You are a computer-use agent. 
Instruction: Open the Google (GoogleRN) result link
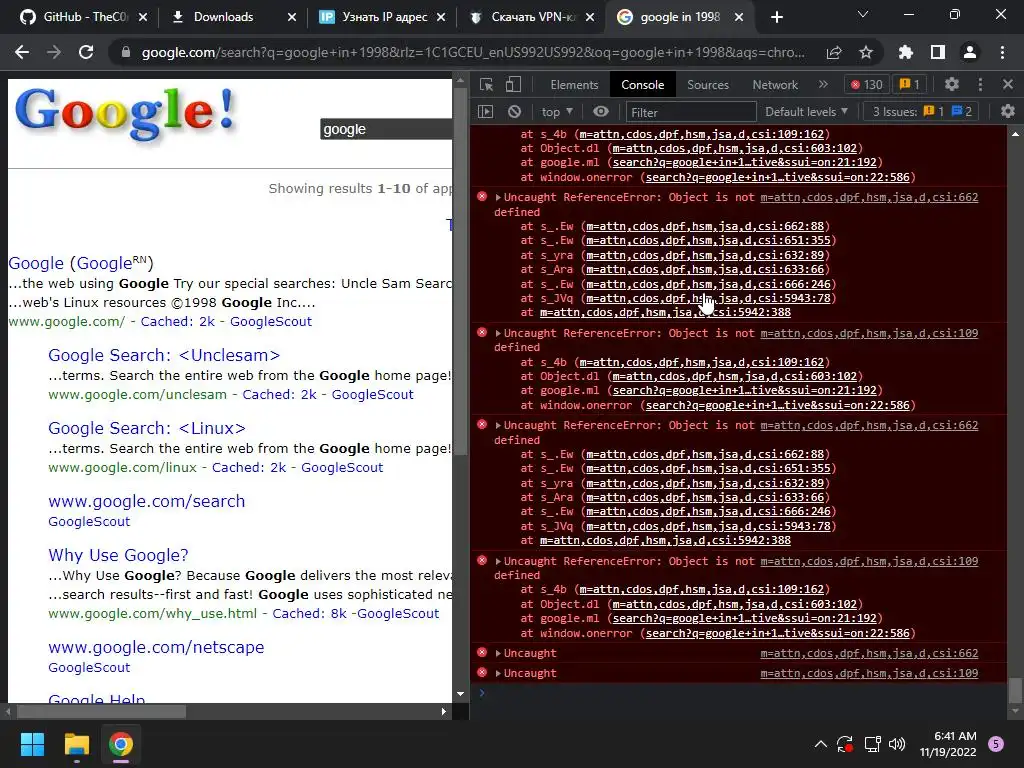pos(81,263)
